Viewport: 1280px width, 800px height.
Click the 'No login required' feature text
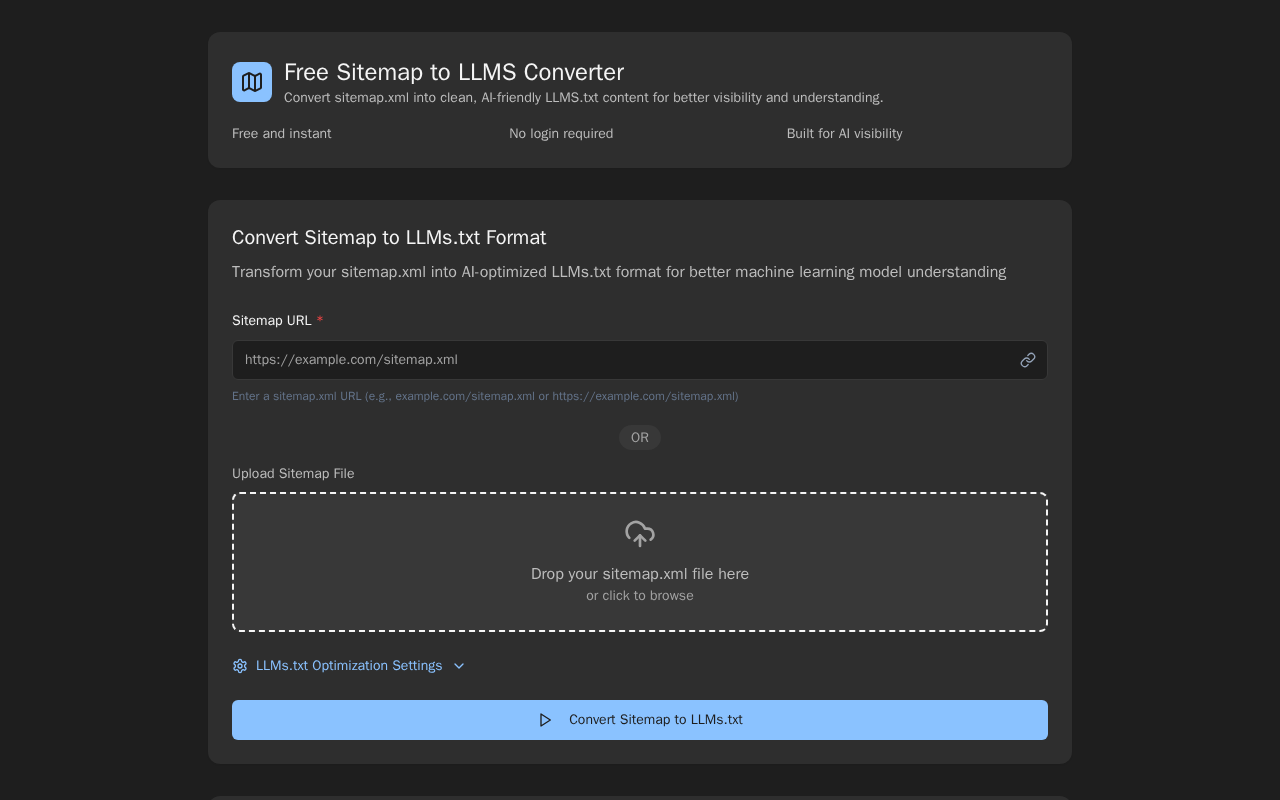tap(561, 134)
